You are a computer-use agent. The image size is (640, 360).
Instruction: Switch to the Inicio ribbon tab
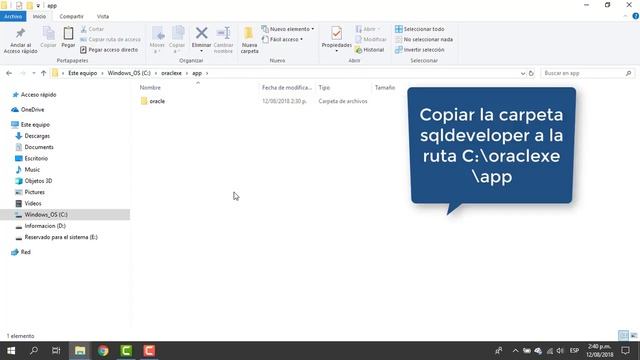coord(39,16)
